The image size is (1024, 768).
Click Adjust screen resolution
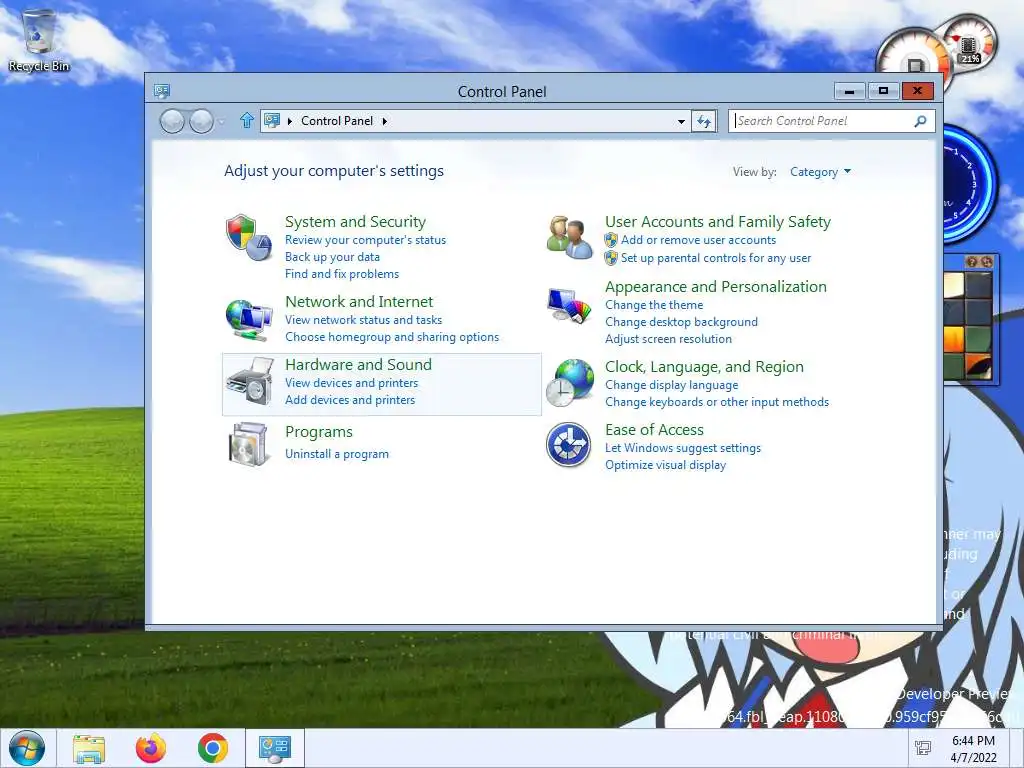[668, 338]
